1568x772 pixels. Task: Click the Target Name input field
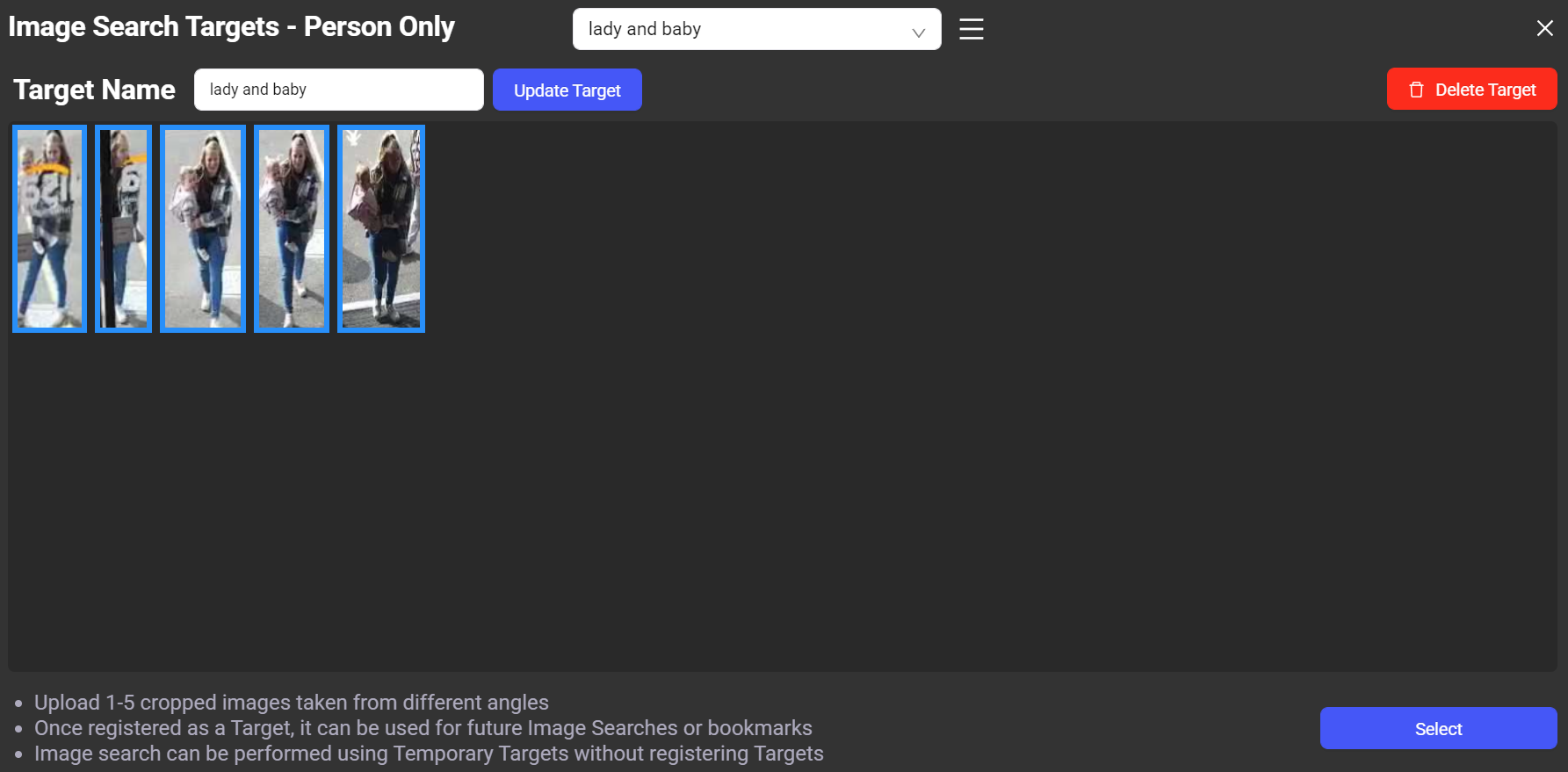pos(338,90)
